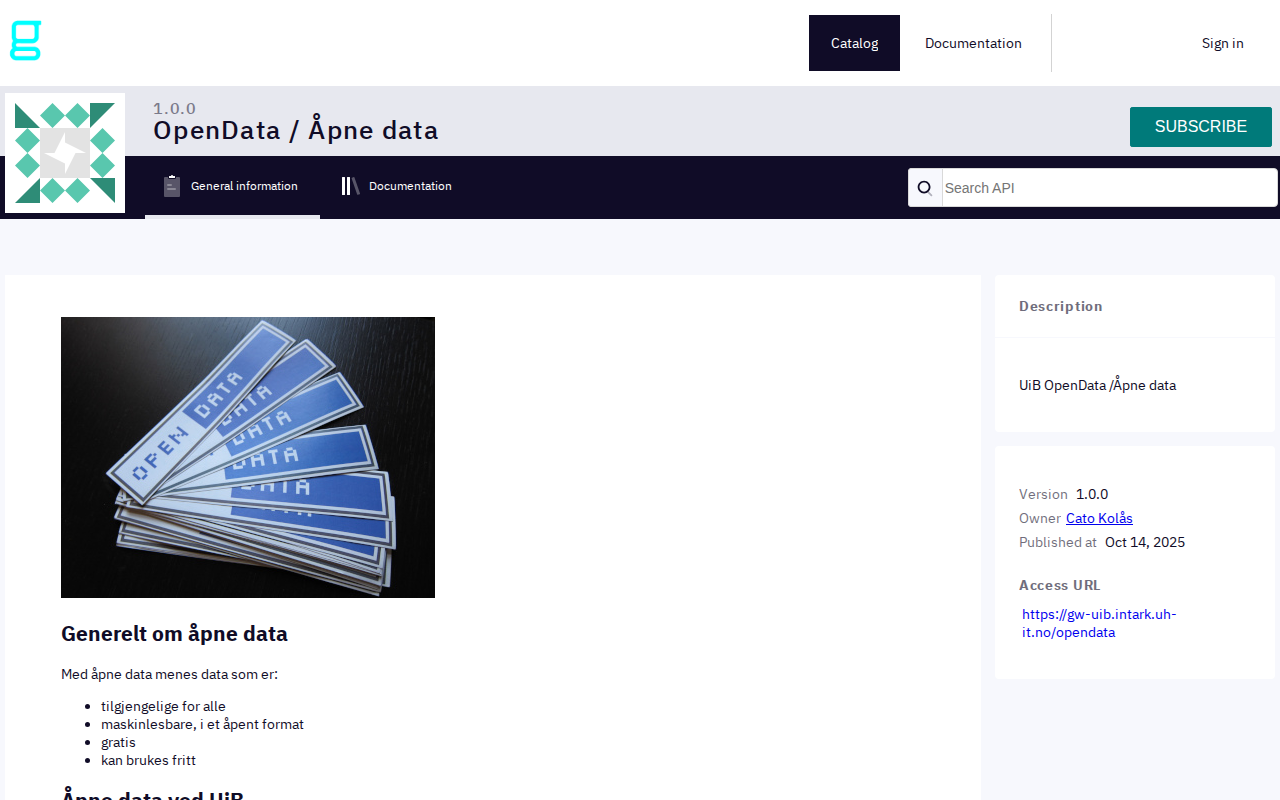Click the Documentation pages icon
Viewport: 1280px width, 800px height.
(x=349, y=185)
